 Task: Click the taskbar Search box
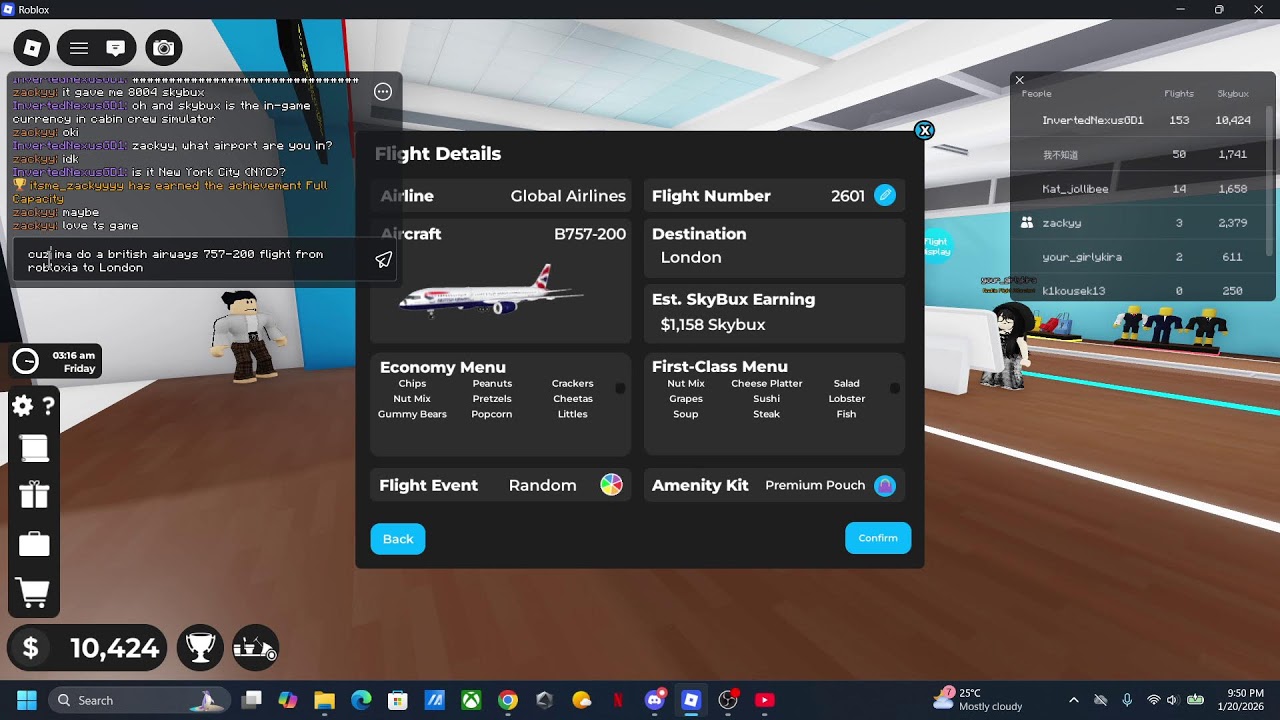point(140,700)
